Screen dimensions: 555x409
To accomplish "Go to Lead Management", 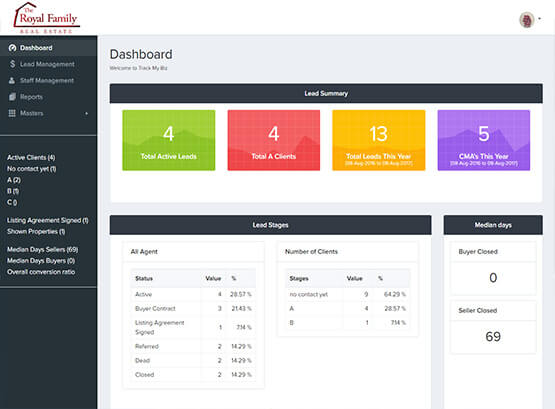I will pos(48,64).
